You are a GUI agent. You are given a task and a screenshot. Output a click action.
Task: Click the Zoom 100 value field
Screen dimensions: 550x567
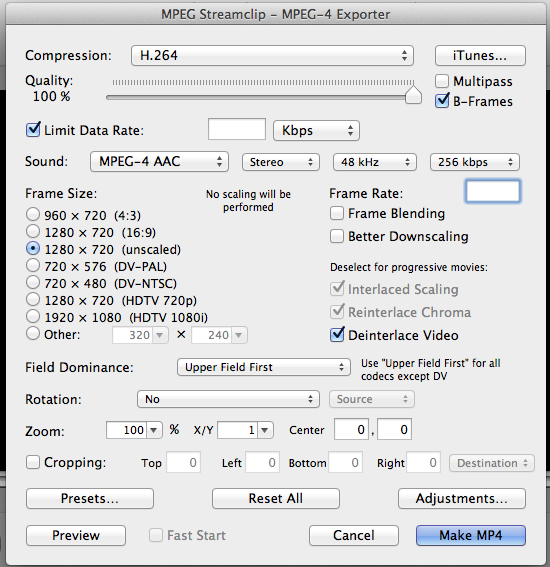[x=127, y=430]
